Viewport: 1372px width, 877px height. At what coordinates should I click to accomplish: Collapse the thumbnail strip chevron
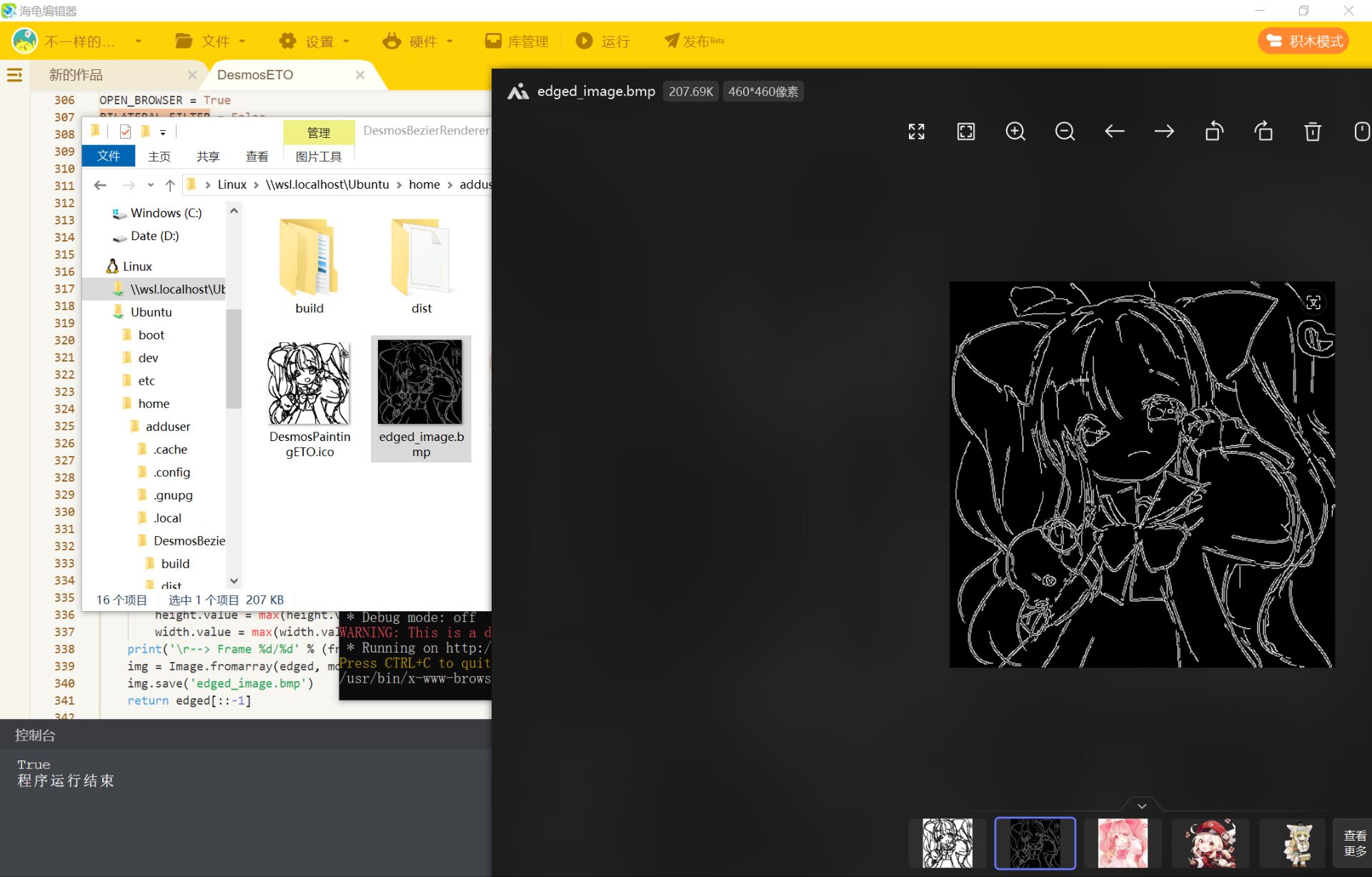tap(1141, 806)
